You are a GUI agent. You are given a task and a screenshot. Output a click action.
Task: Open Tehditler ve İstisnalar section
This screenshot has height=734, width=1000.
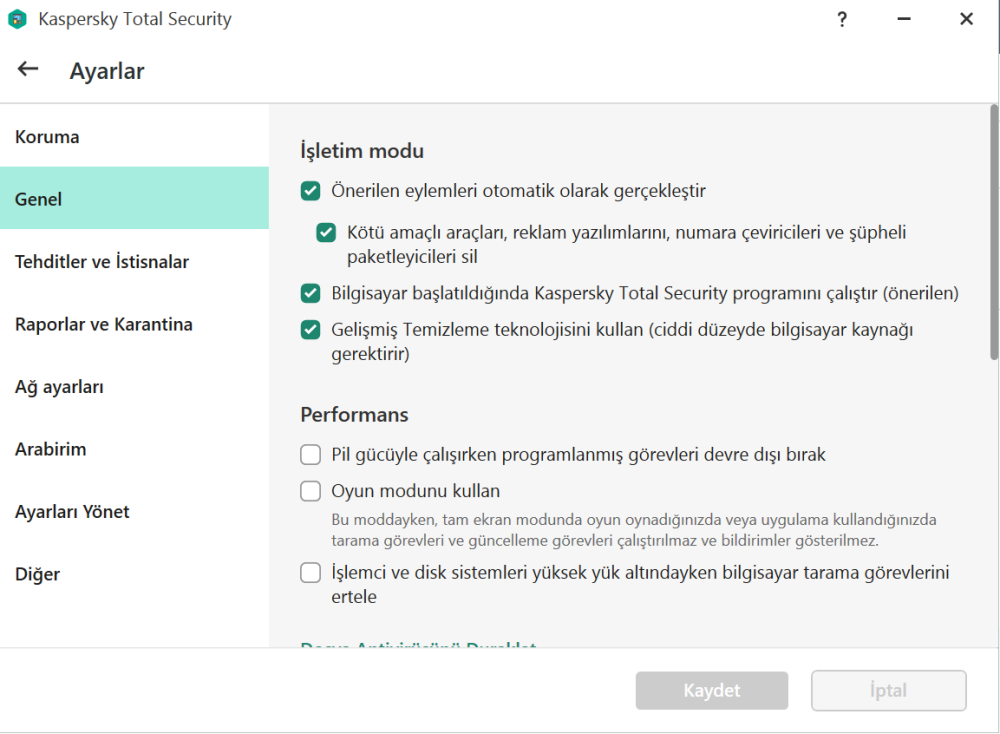[134, 261]
